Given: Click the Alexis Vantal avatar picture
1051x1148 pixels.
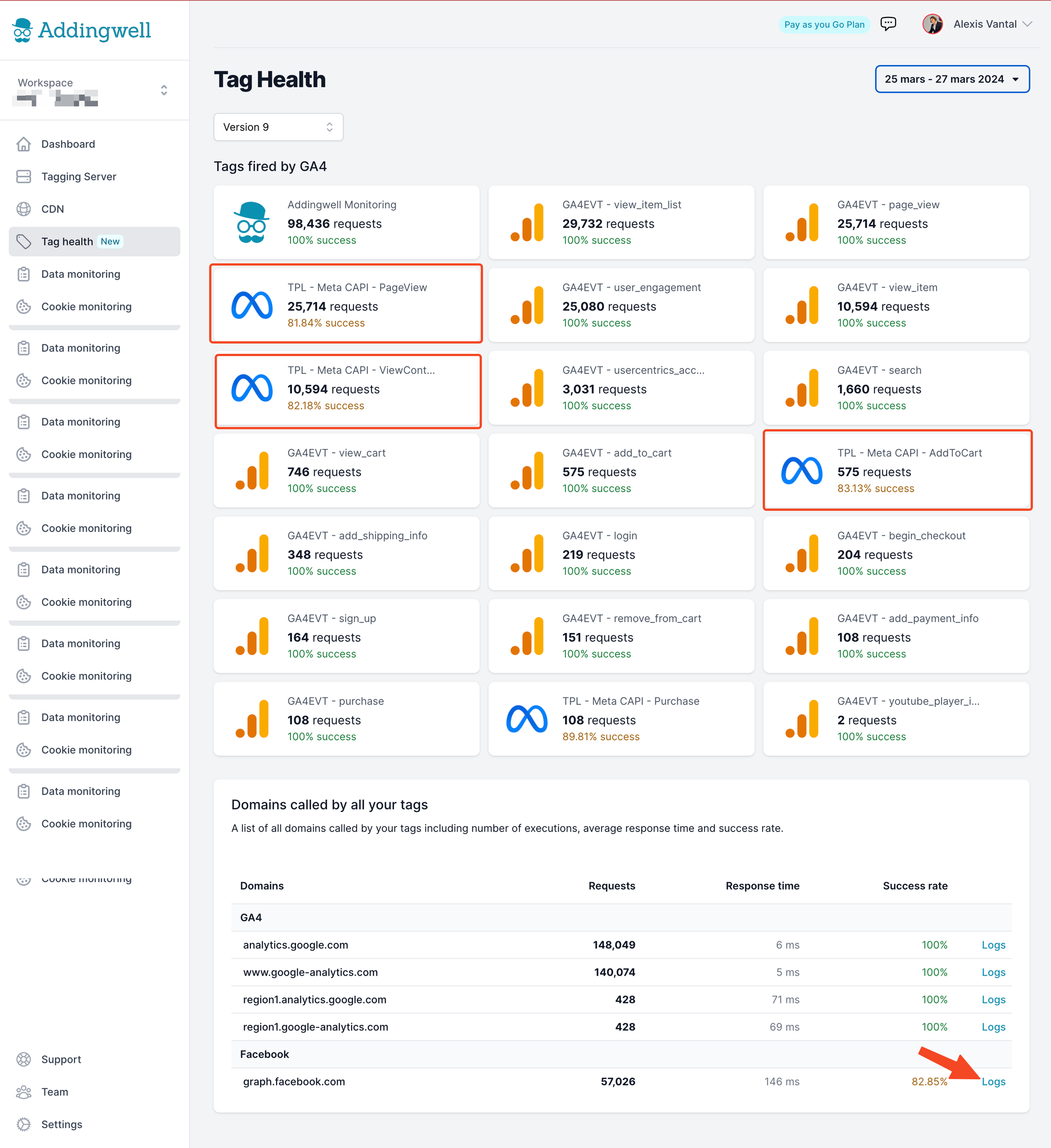Looking at the screenshot, I should click(x=932, y=24).
